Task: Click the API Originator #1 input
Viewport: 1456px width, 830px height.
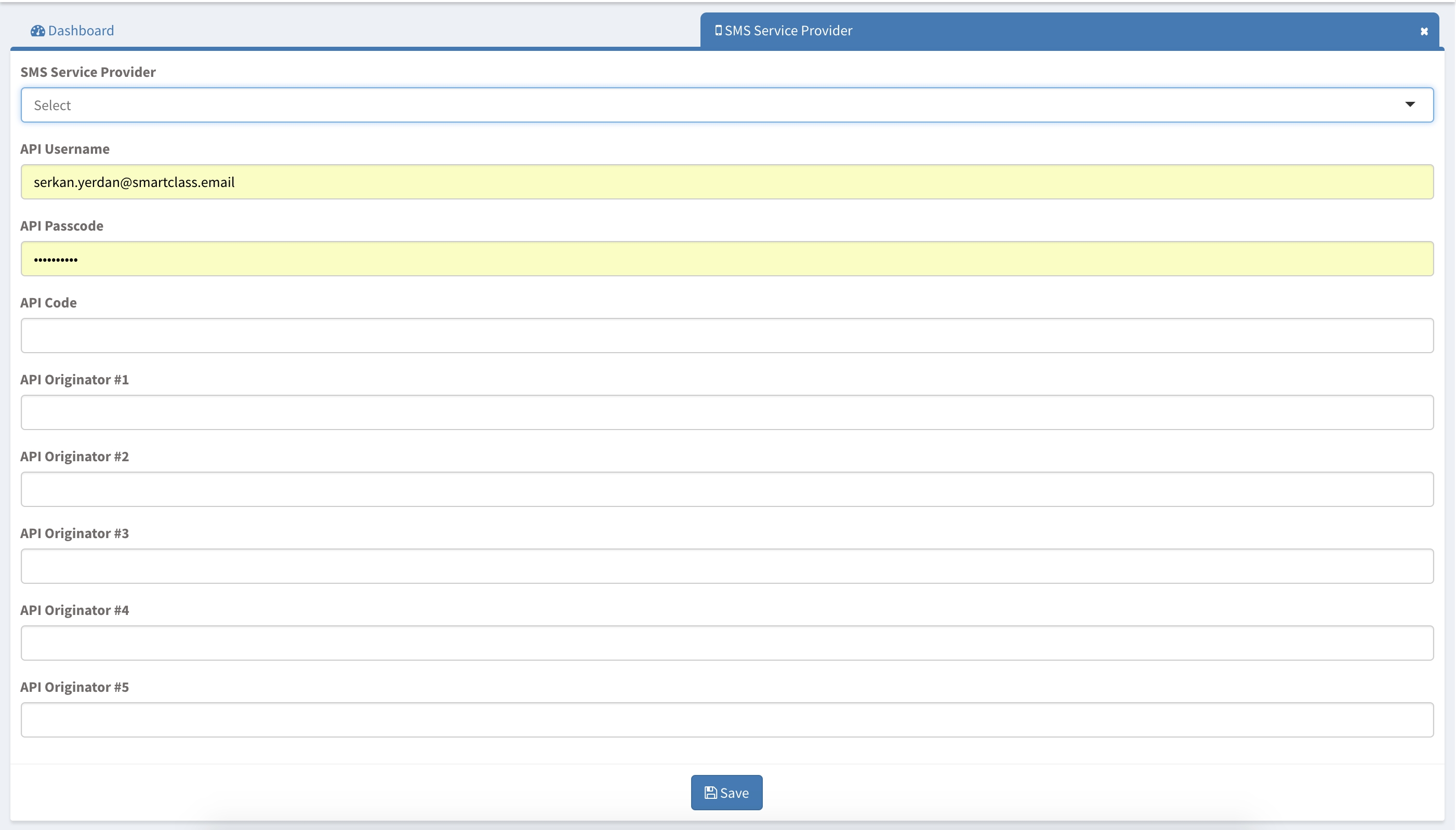Action: (x=726, y=413)
